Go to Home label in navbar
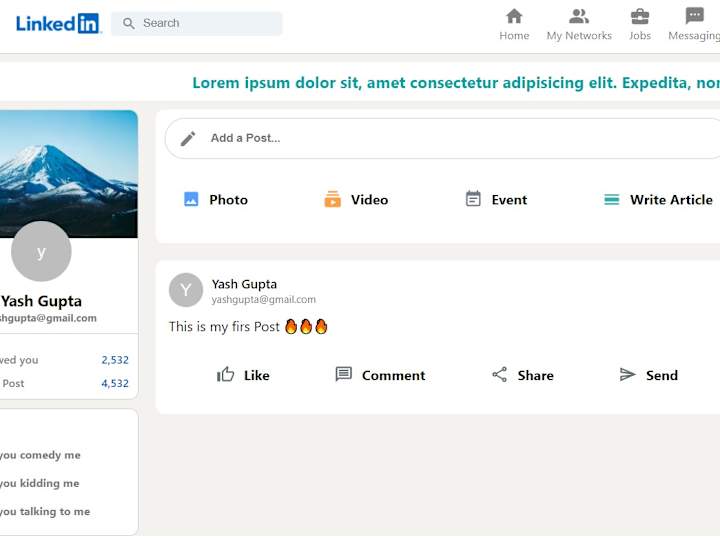720x540 pixels. pyautogui.click(x=514, y=36)
